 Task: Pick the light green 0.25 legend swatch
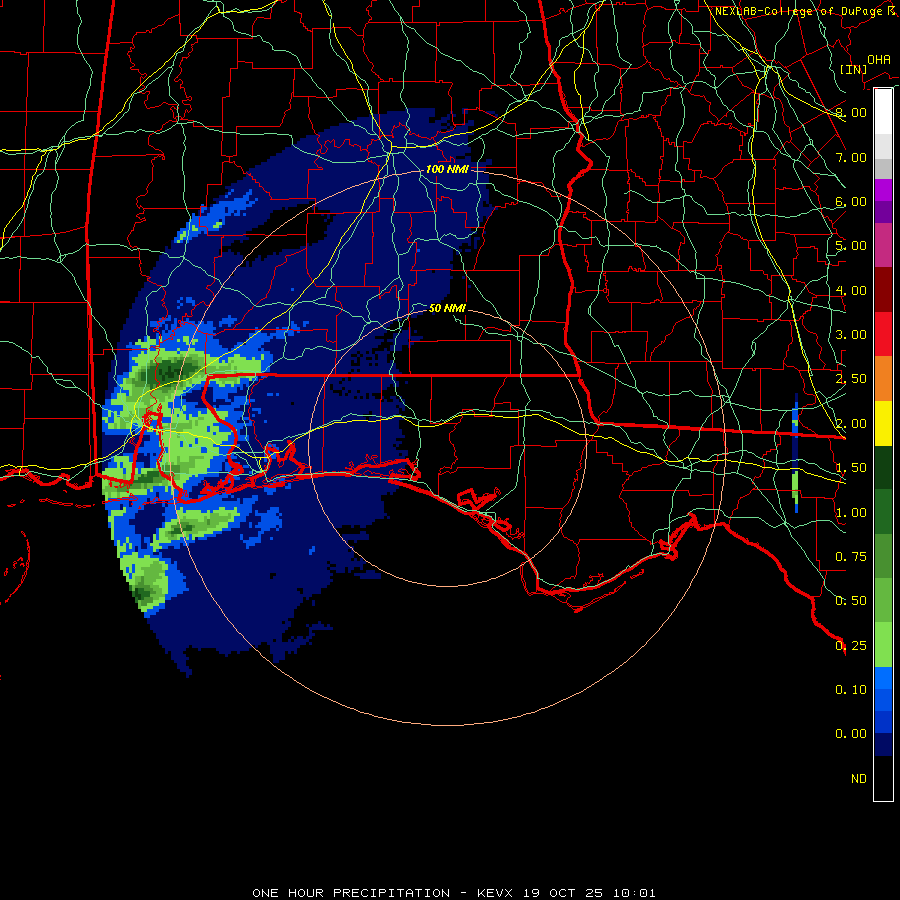pyautogui.click(x=883, y=645)
